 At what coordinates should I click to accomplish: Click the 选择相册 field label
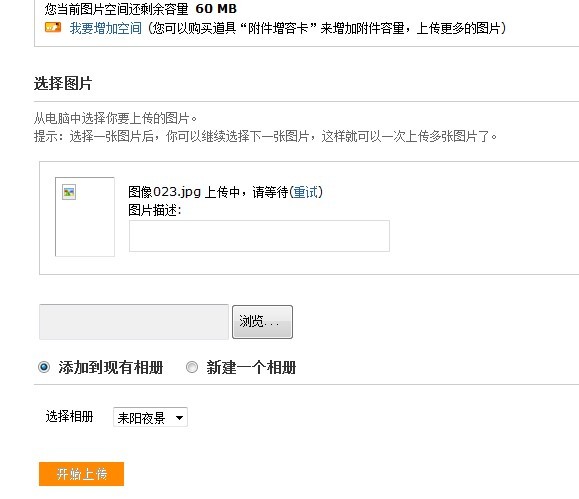point(69,417)
